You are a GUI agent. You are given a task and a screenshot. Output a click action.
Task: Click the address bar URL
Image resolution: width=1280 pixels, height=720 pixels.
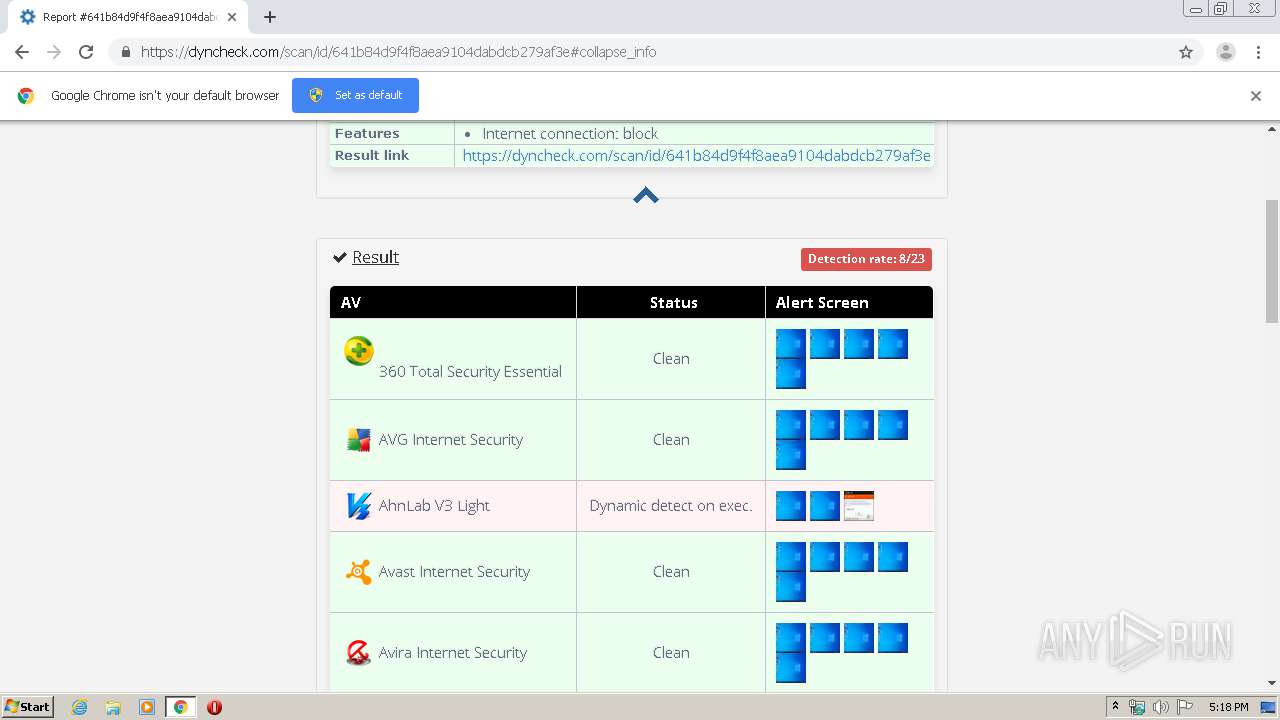click(x=398, y=52)
